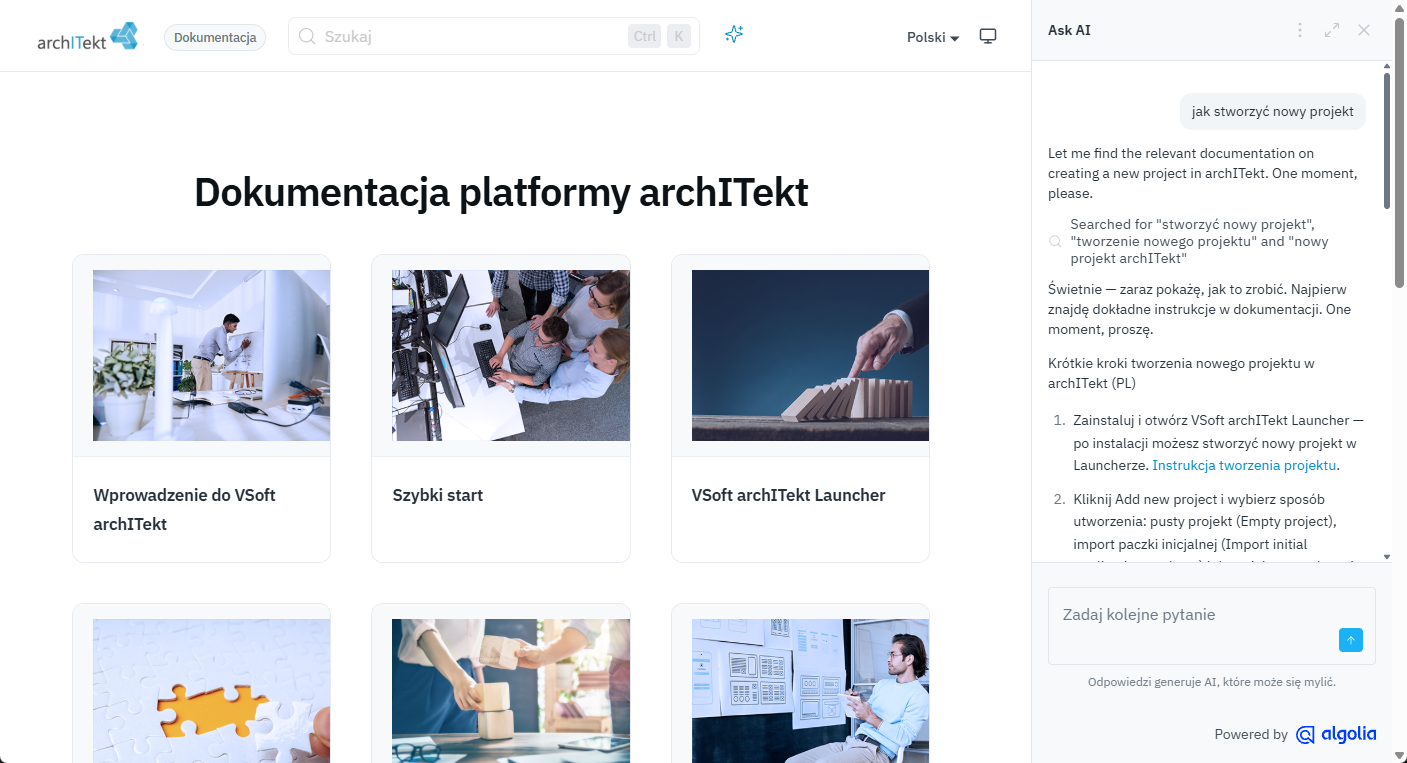
Task: Send the question with arrow button
Action: (1351, 640)
